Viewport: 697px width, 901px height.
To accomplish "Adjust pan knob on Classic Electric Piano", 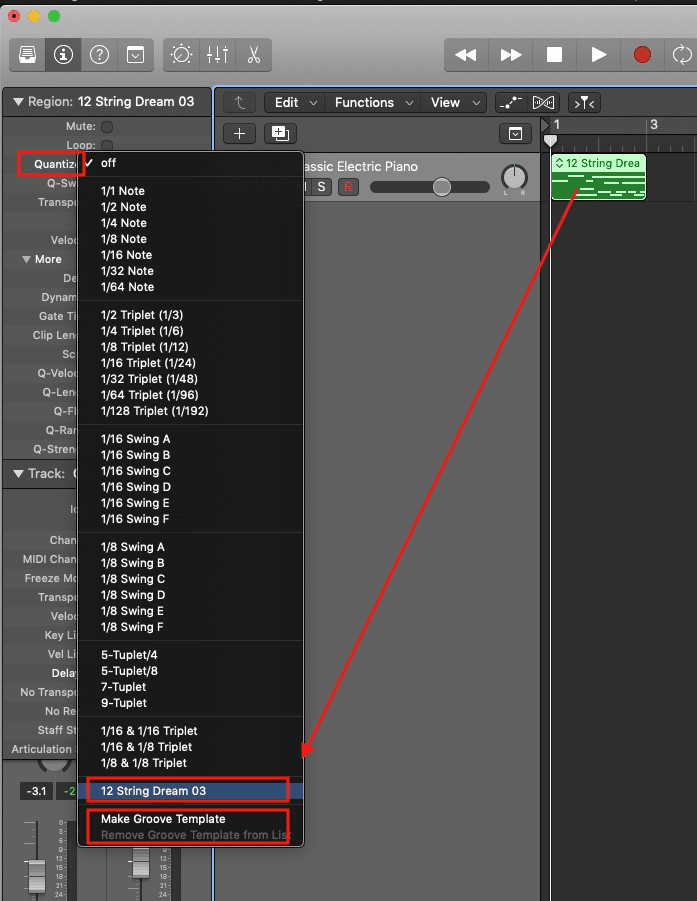I will pyautogui.click(x=514, y=178).
